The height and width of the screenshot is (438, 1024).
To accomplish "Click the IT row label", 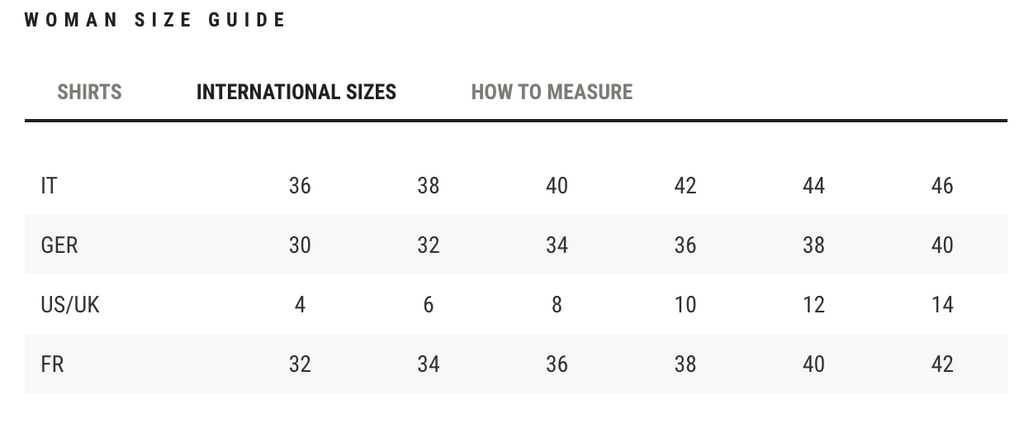I will tap(48, 186).
